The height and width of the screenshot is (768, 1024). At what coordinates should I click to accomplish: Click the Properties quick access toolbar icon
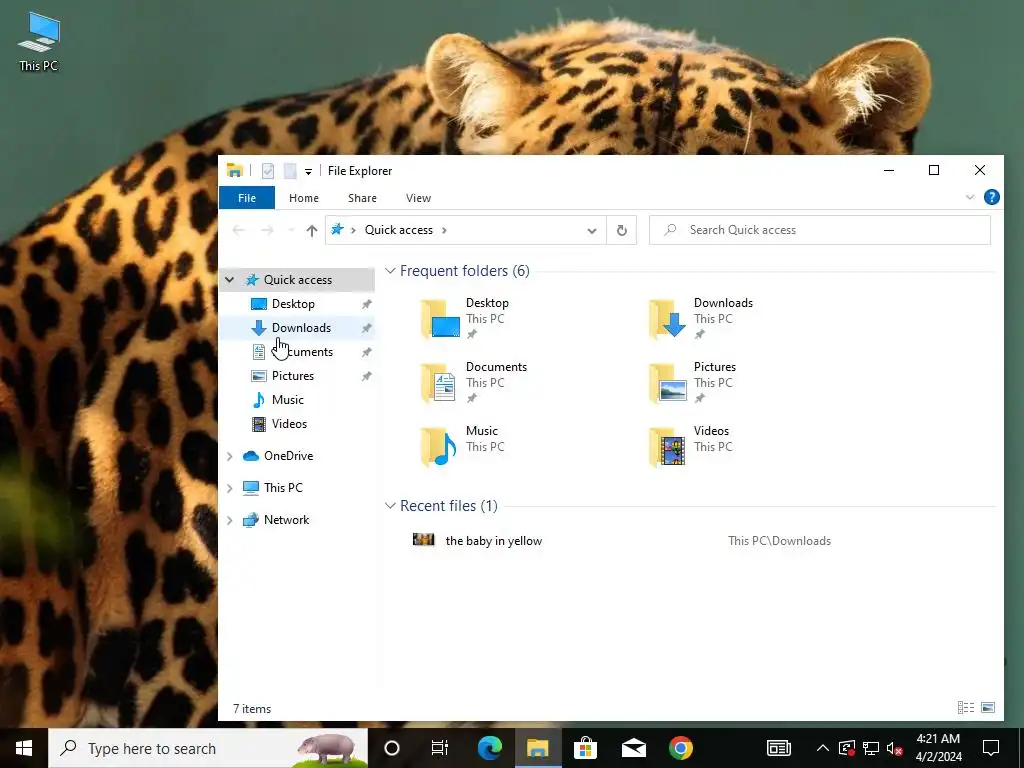(268, 171)
